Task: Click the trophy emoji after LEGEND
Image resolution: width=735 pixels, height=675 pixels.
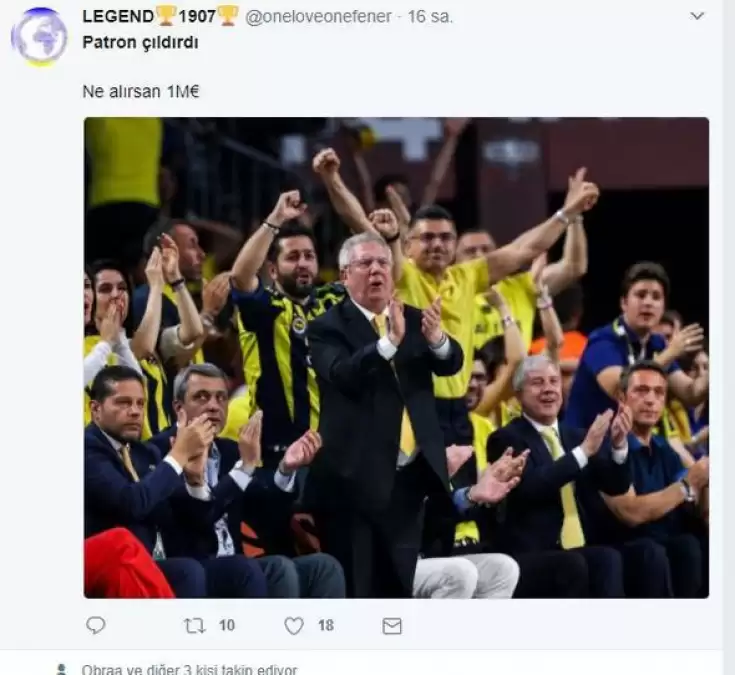Action: tap(166, 16)
